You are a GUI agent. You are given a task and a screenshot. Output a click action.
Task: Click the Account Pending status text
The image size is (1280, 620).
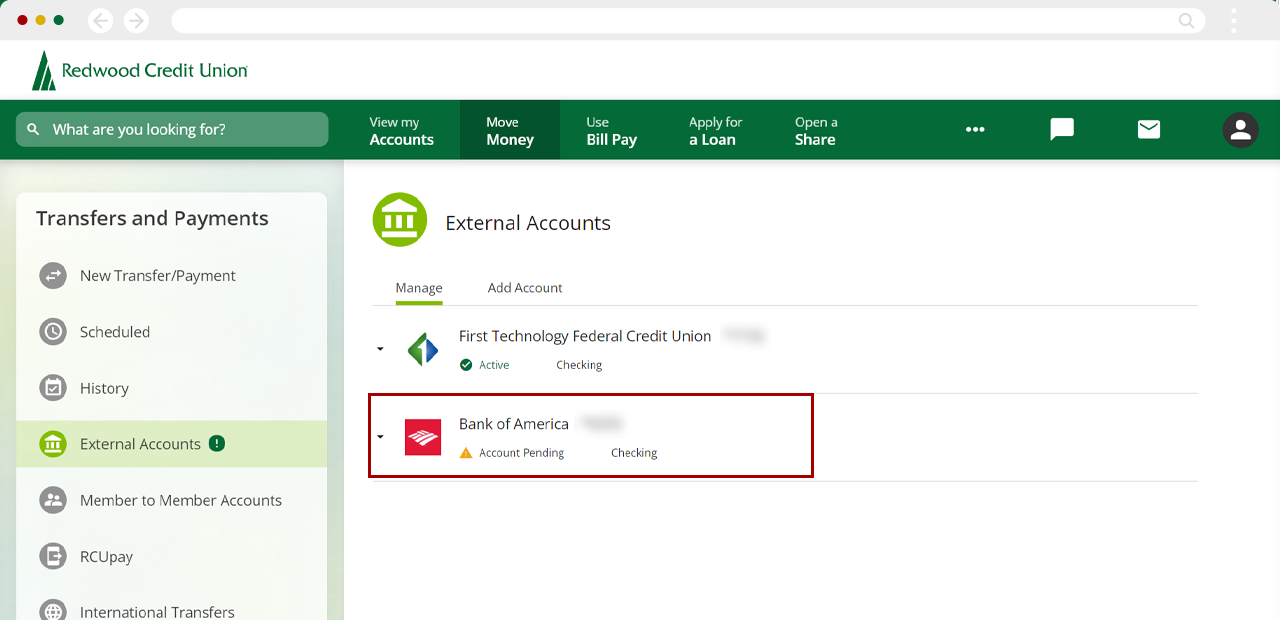pyautogui.click(x=522, y=453)
